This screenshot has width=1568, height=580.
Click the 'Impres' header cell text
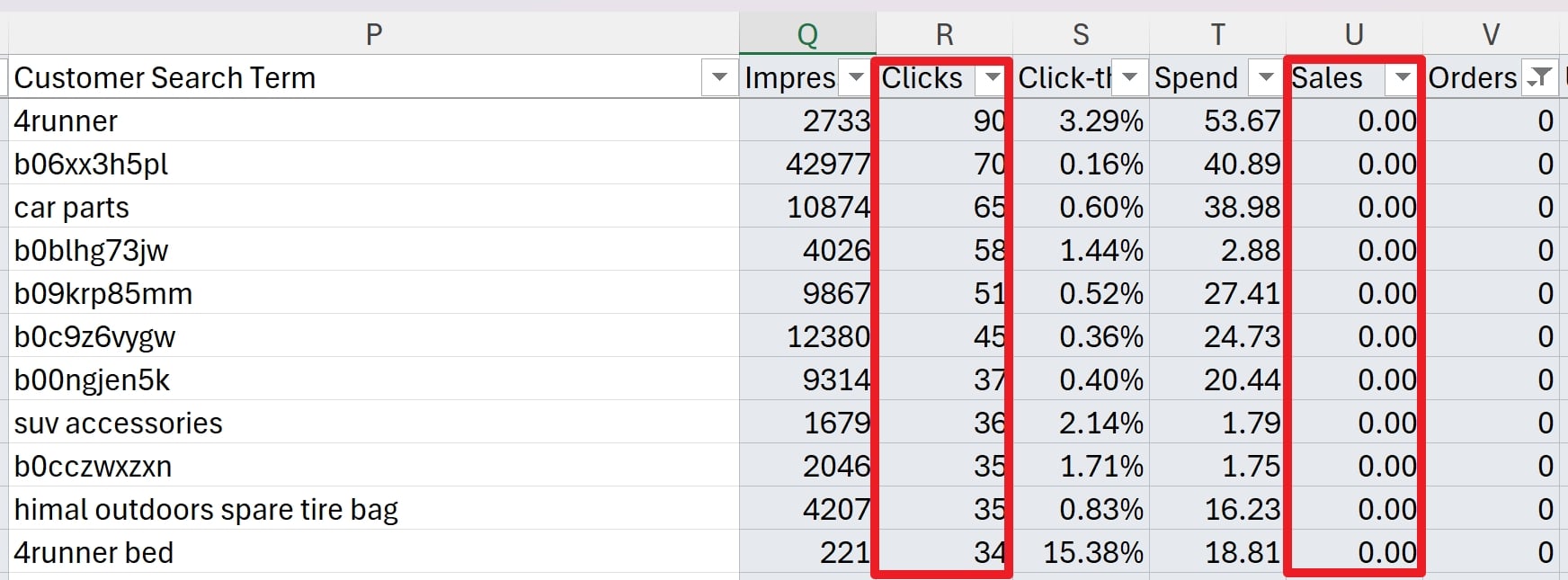tap(790, 78)
